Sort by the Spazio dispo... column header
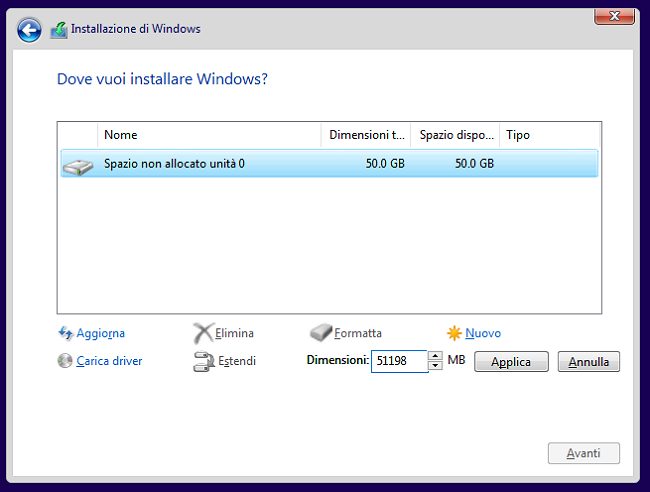This screenshot has height=492, width=650. coord(456,135)
